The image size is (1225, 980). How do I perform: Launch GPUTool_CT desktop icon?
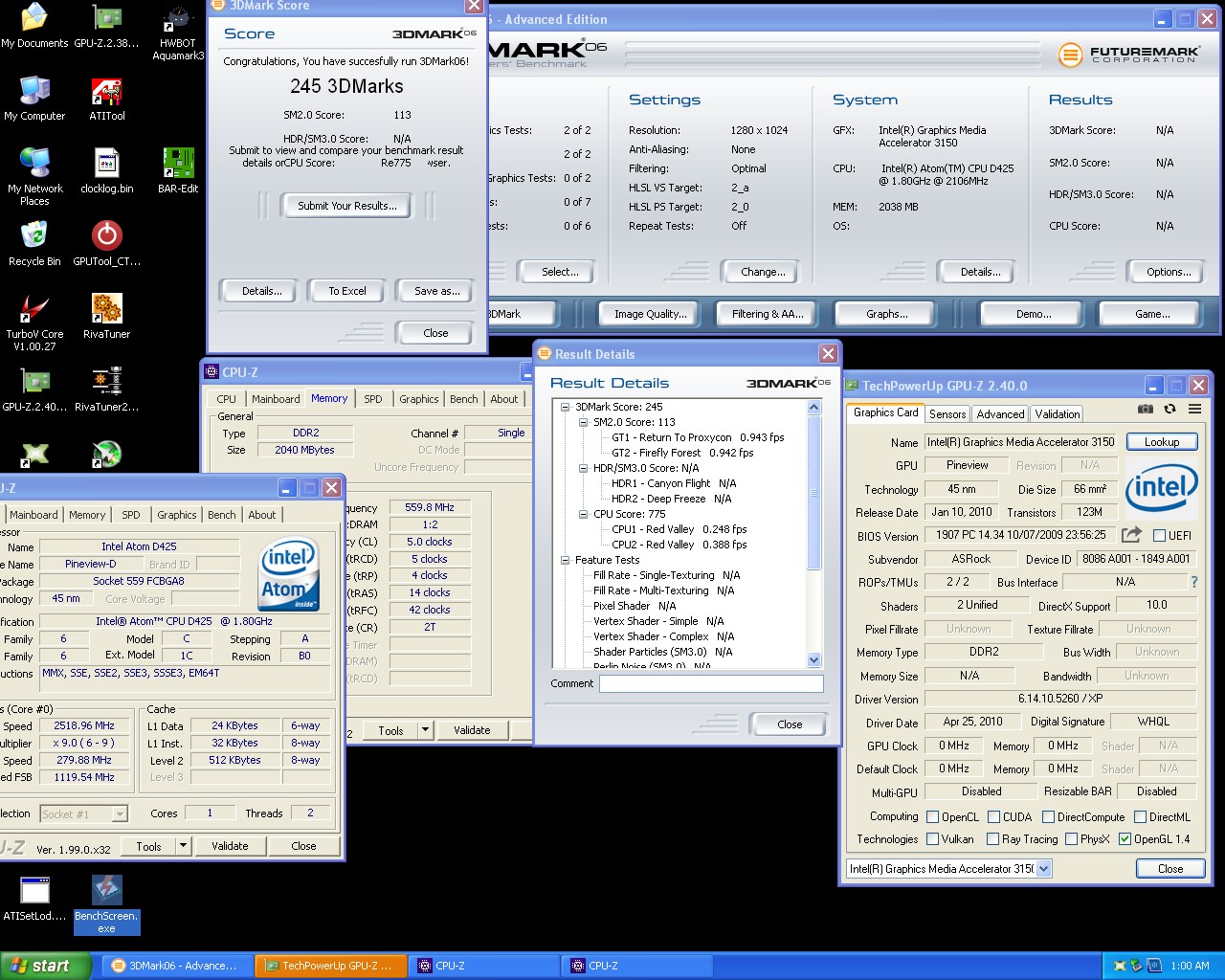(x=106, y=244)
